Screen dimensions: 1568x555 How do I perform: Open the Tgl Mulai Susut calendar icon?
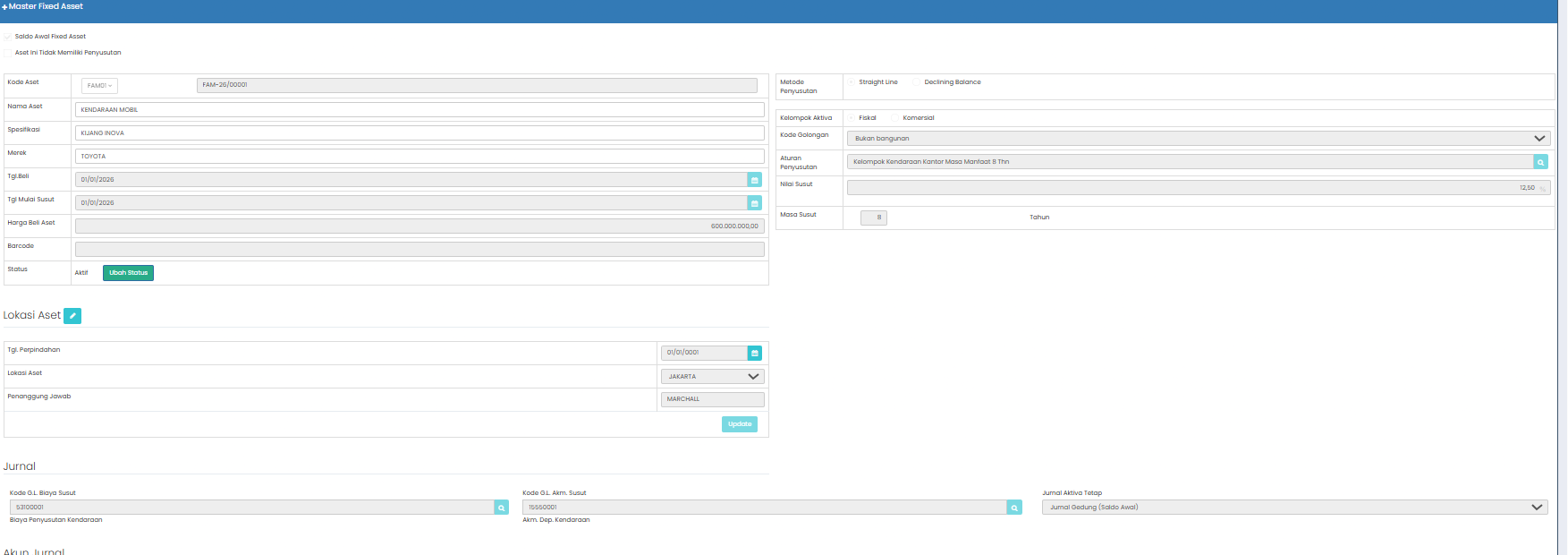[754, 203]
